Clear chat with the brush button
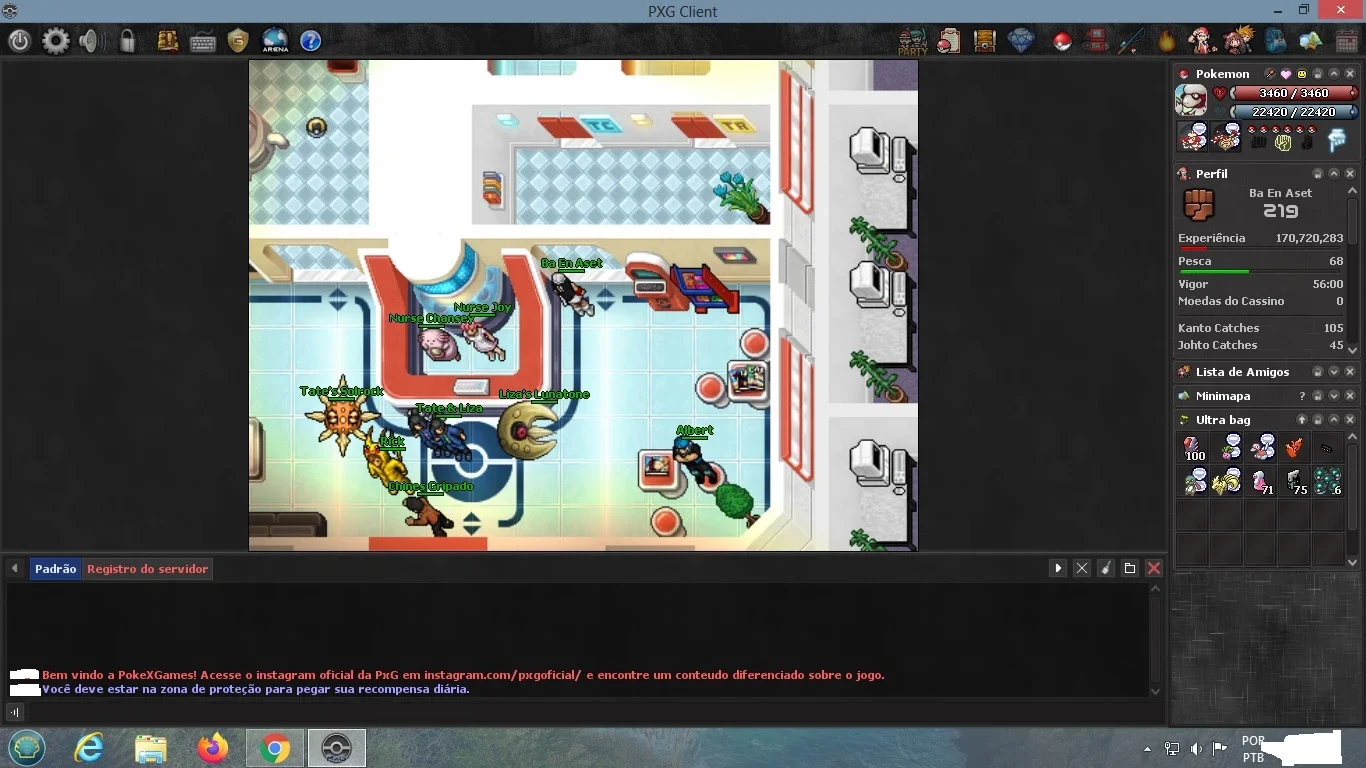 click(1106, 568)
